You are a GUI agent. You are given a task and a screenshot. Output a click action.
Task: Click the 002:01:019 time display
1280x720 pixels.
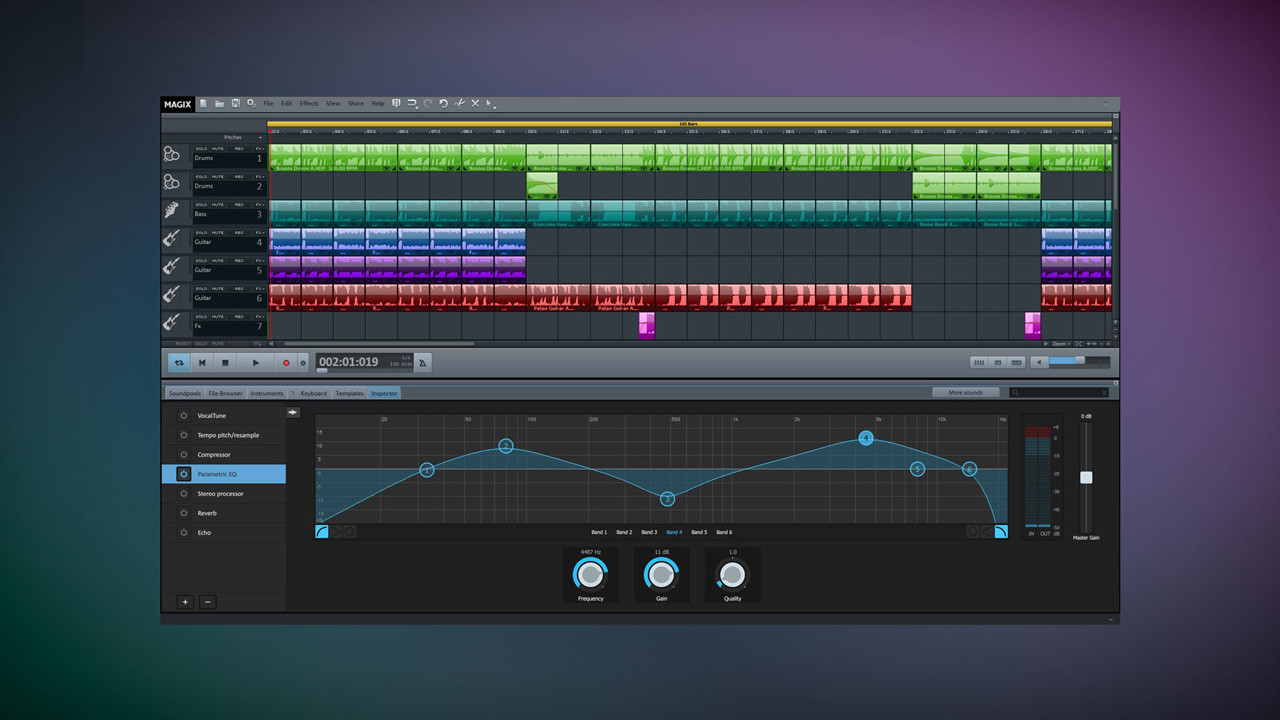click(x=349, y=362)
